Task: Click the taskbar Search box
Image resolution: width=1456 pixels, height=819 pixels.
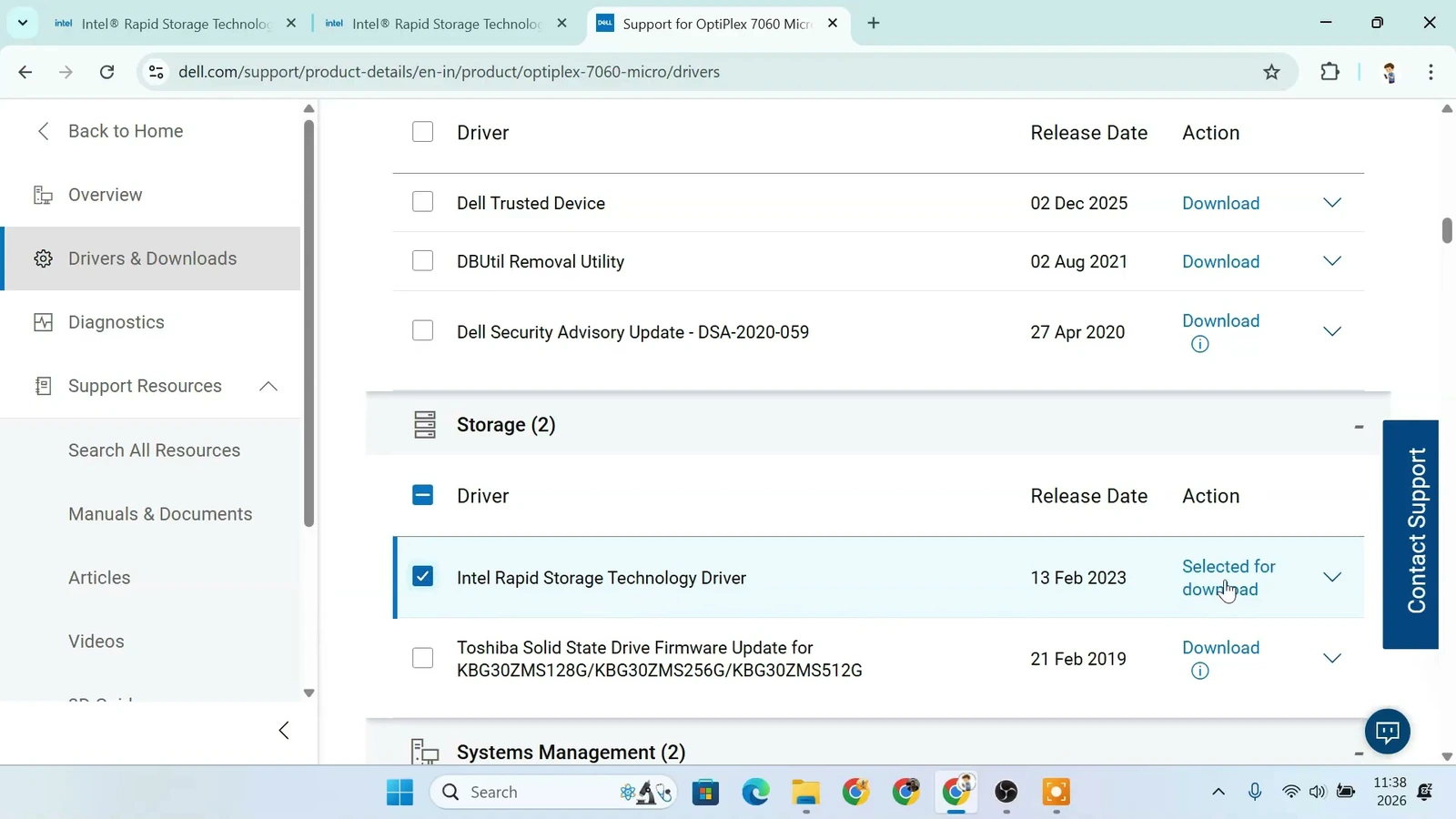Action: (x=553, y=792)
